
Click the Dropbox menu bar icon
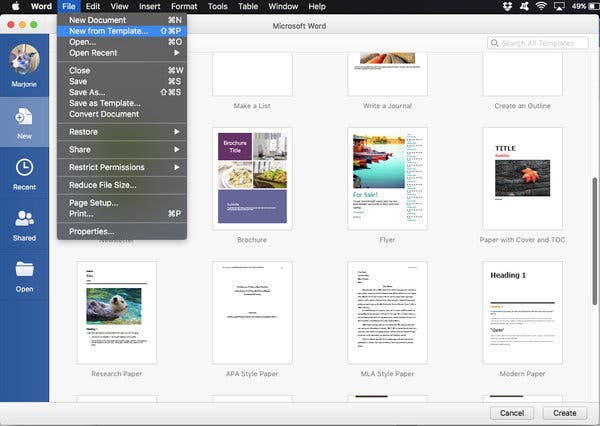[x=507, y=6]
